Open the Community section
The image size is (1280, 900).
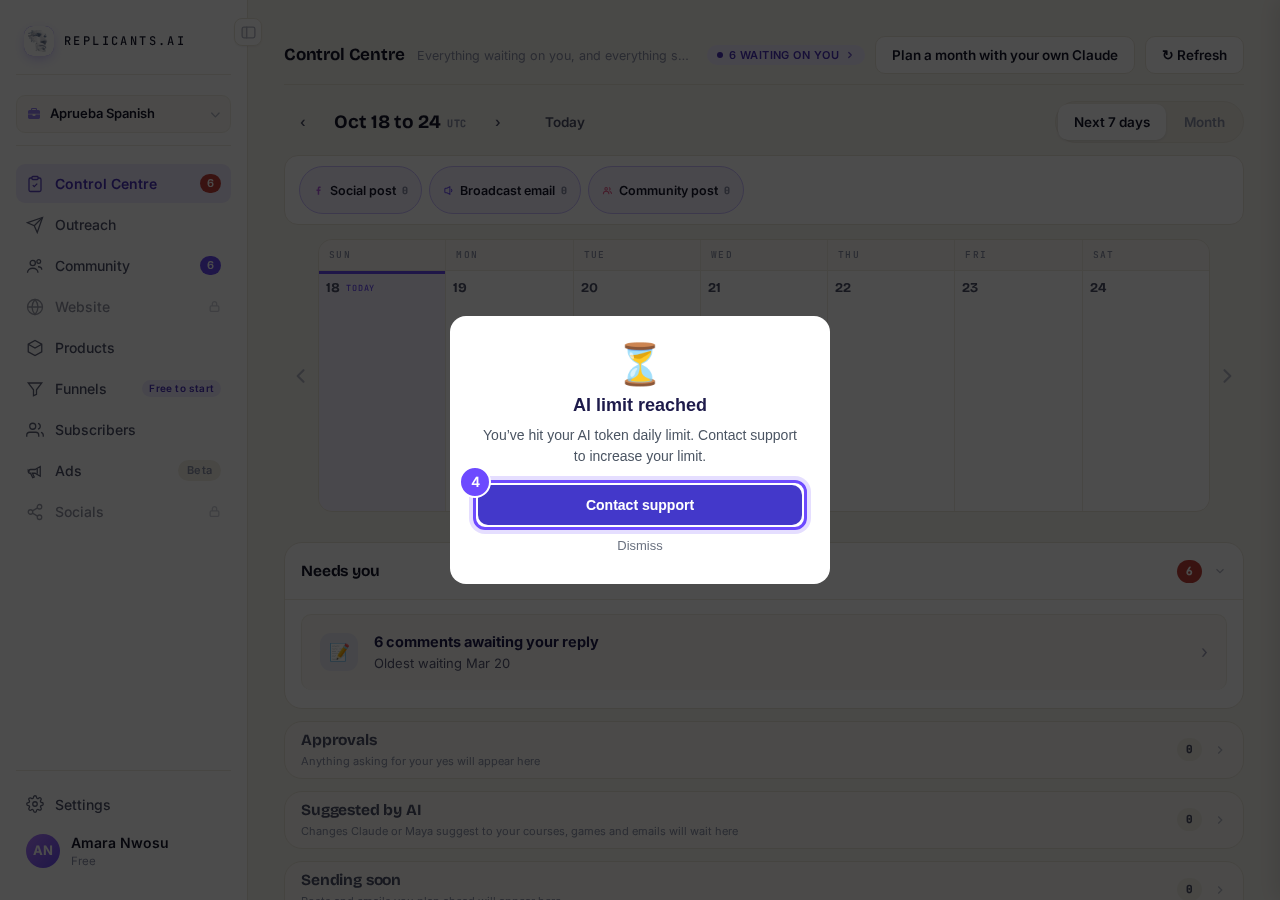123,266
